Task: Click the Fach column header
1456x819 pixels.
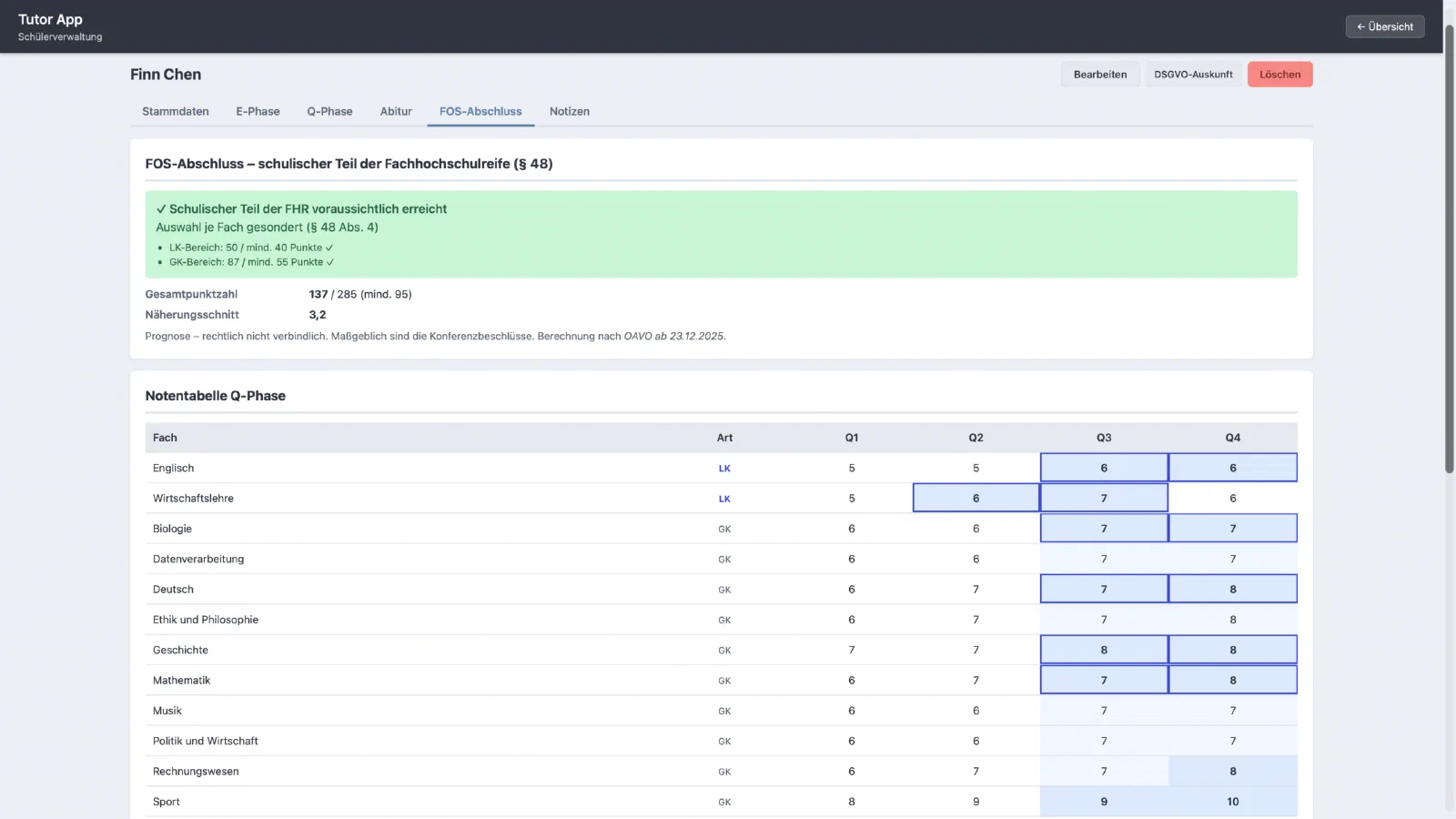Action: (x=165, y=438)
